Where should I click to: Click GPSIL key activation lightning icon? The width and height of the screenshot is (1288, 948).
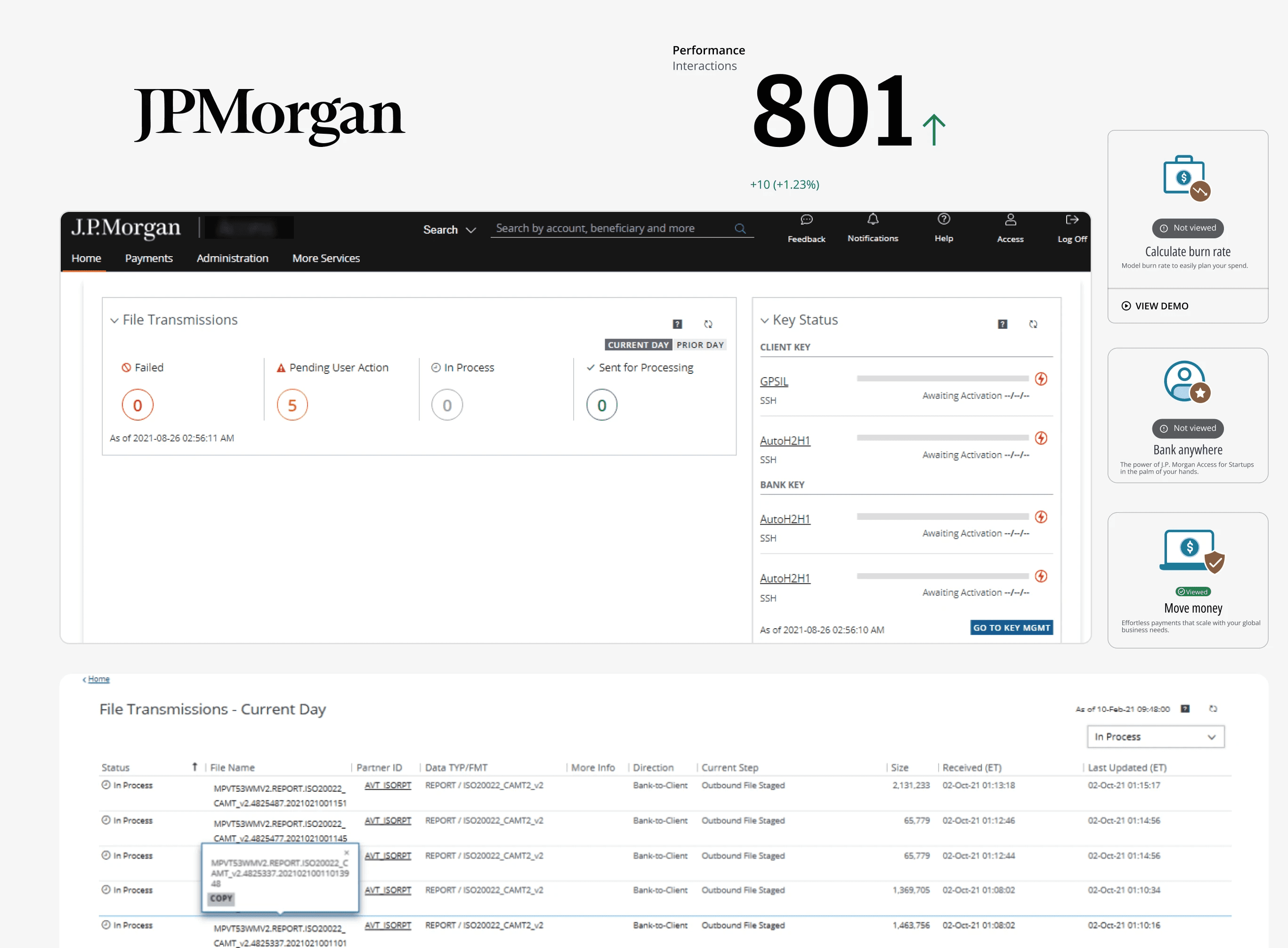coord(1041,379)
